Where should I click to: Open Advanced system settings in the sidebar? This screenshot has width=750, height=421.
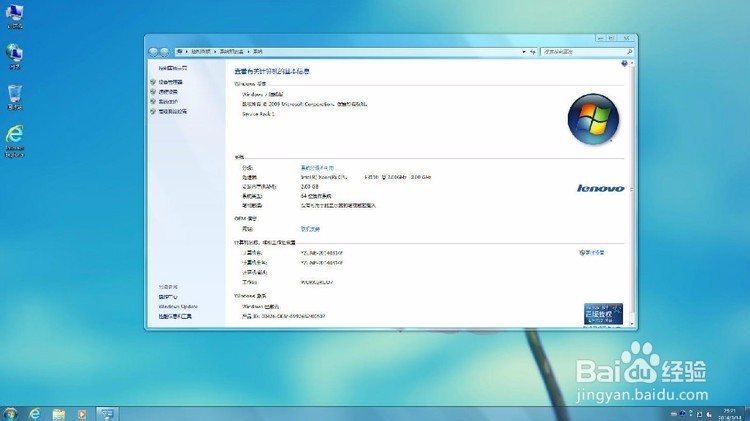173,111
